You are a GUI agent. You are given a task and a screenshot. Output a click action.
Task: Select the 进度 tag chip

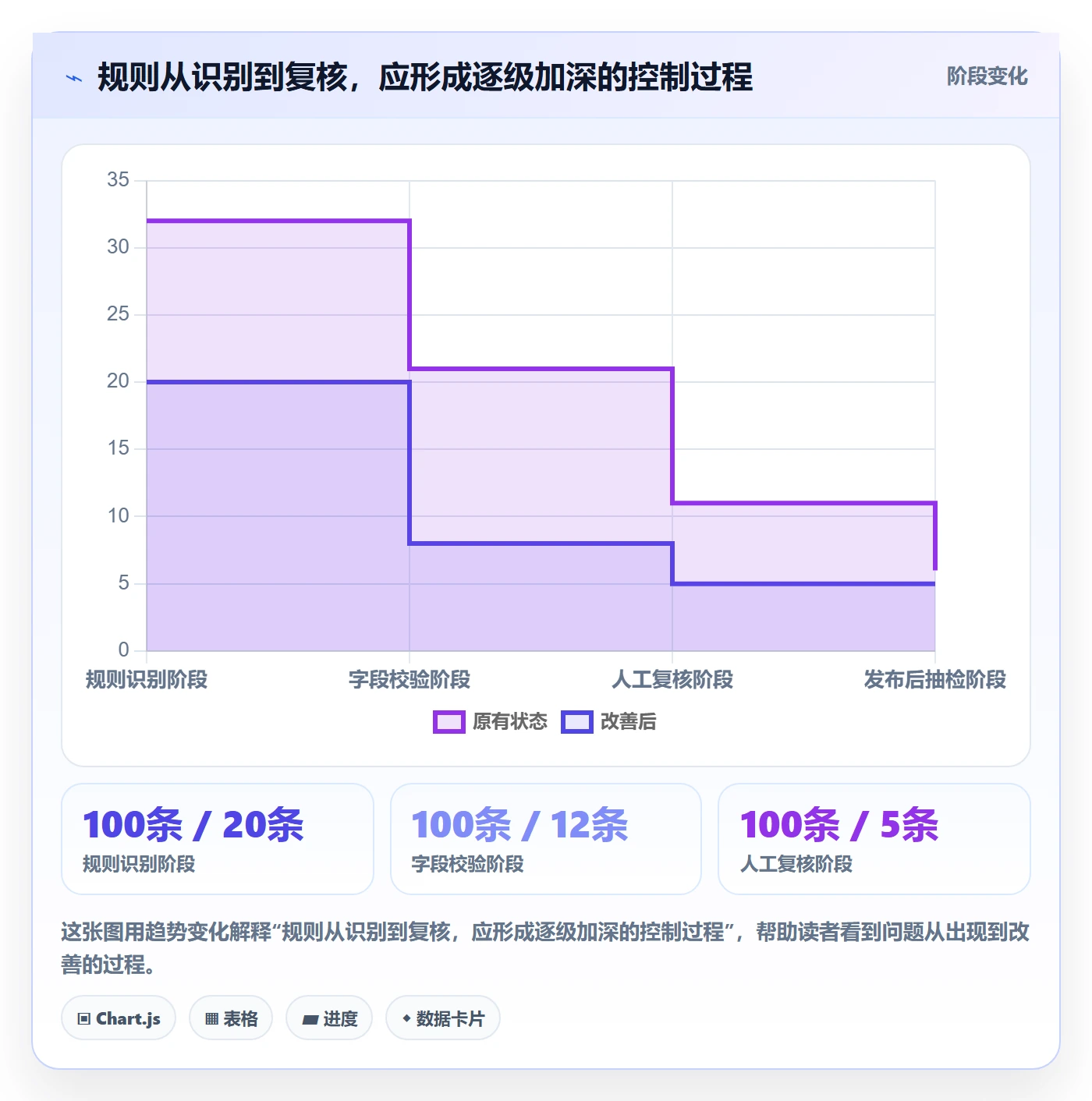[329, 1018]
